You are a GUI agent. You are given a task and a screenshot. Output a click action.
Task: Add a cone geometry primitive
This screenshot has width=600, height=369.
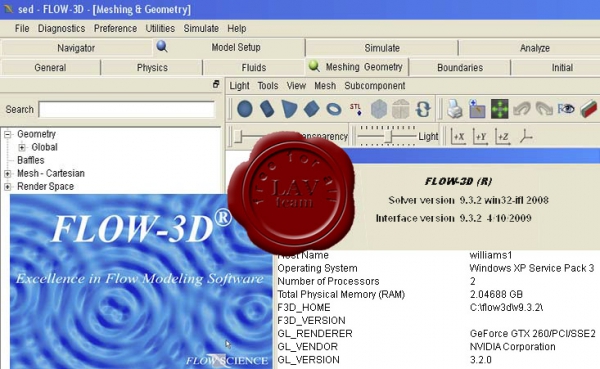coord(289,109)
